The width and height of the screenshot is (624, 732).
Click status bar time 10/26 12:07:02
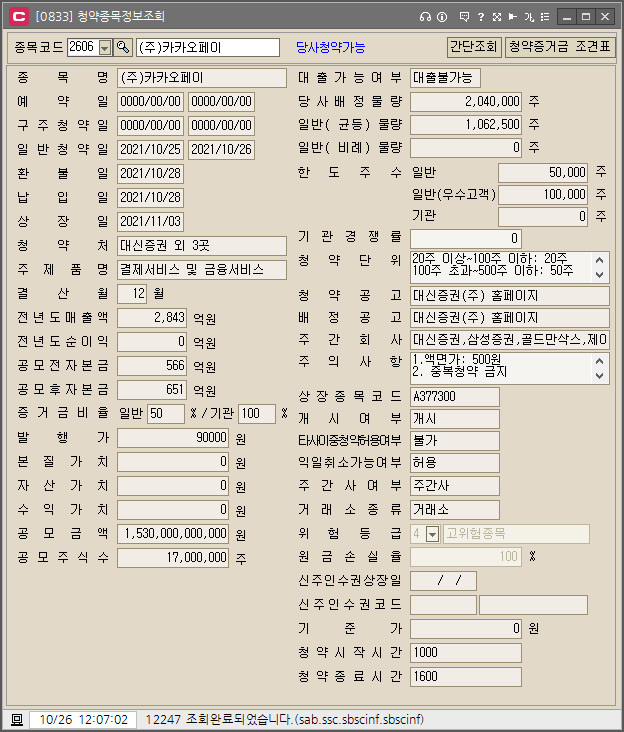(x=84, y=719)
